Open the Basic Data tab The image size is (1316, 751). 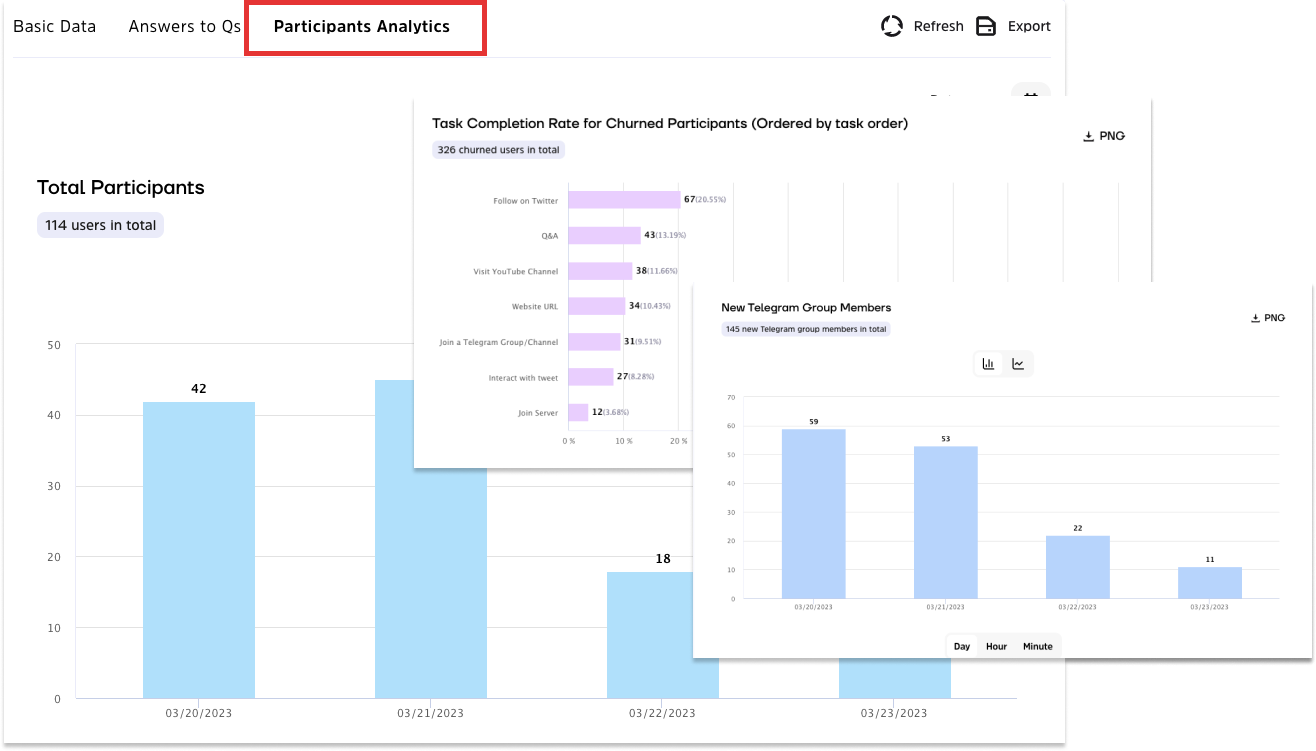[x=55, y=27]
